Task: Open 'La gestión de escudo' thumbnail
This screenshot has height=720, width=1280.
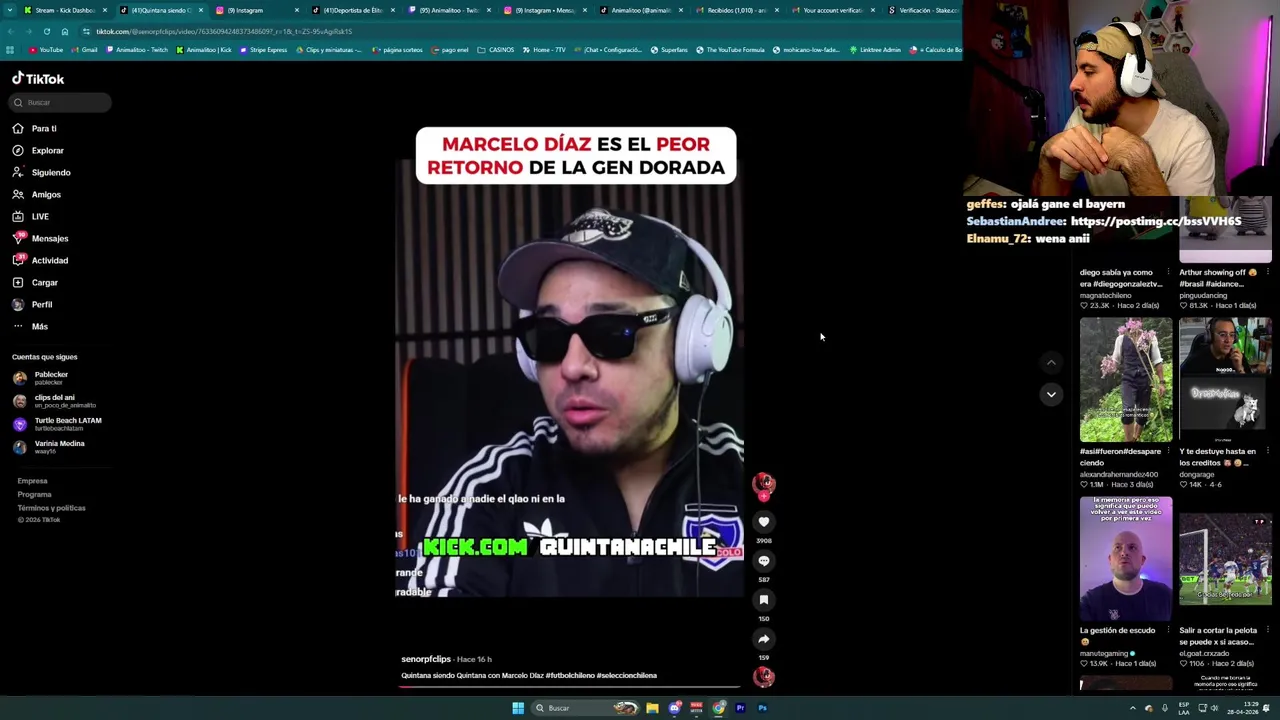Action: (x=1125, y=559)
